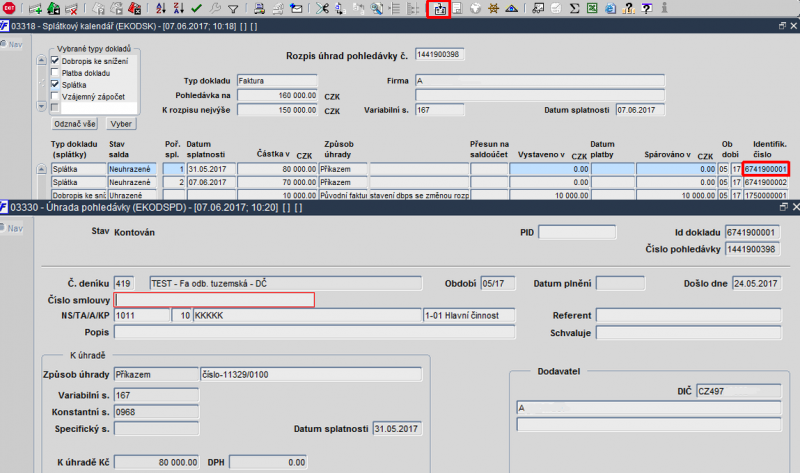This screenshot has width=800, height=473.
Task: Click the document detail icon with down arrow
Action: click(x=438, y=9)
